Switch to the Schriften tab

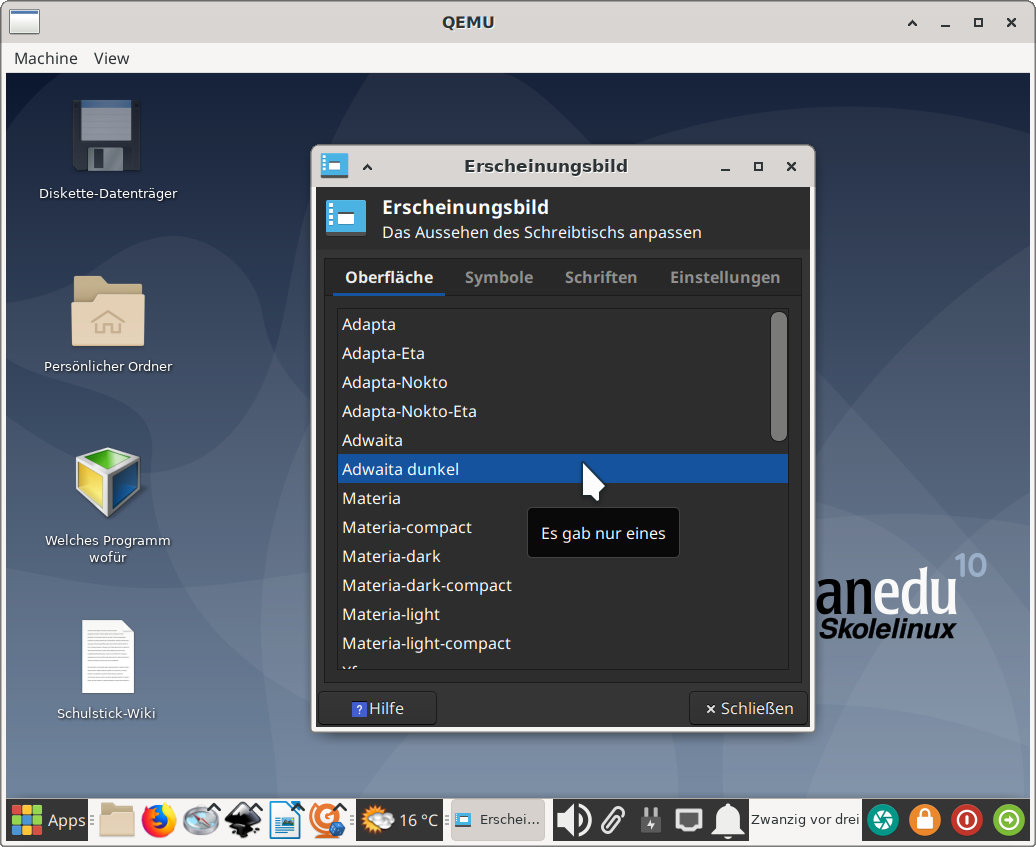600,278
